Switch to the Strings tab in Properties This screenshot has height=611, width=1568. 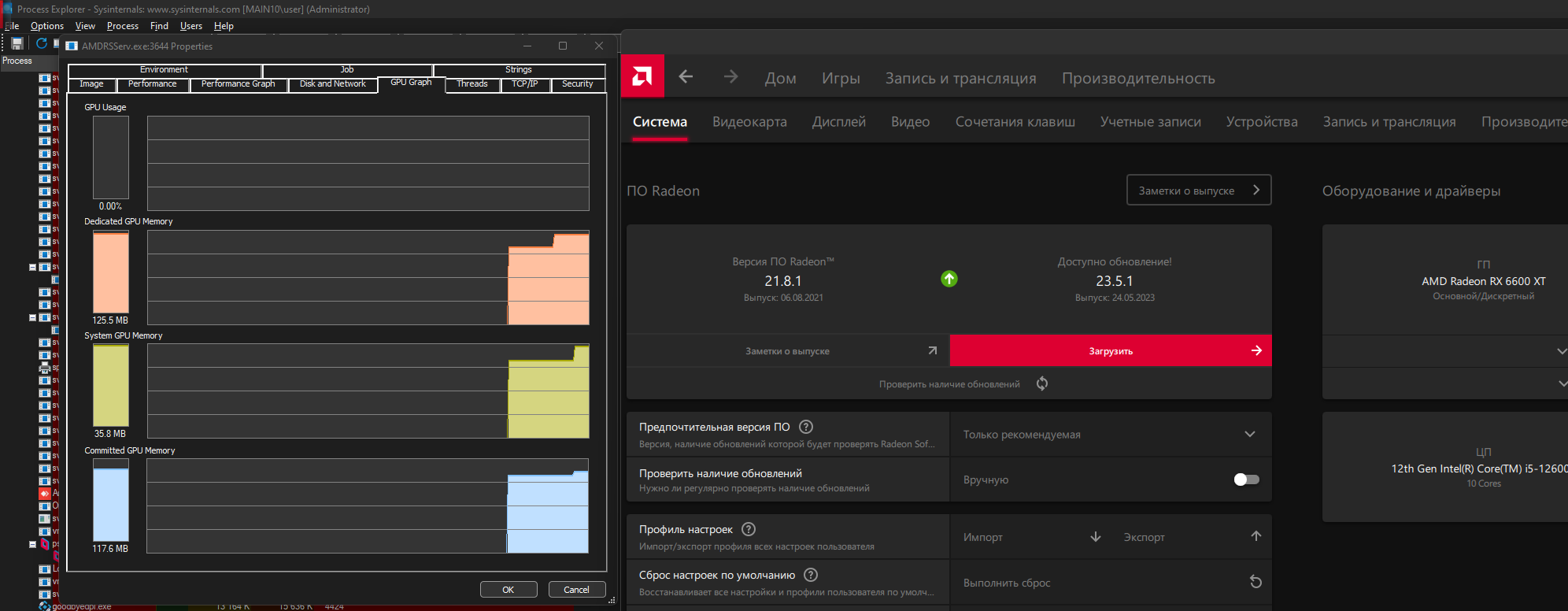tap(519, 70)
